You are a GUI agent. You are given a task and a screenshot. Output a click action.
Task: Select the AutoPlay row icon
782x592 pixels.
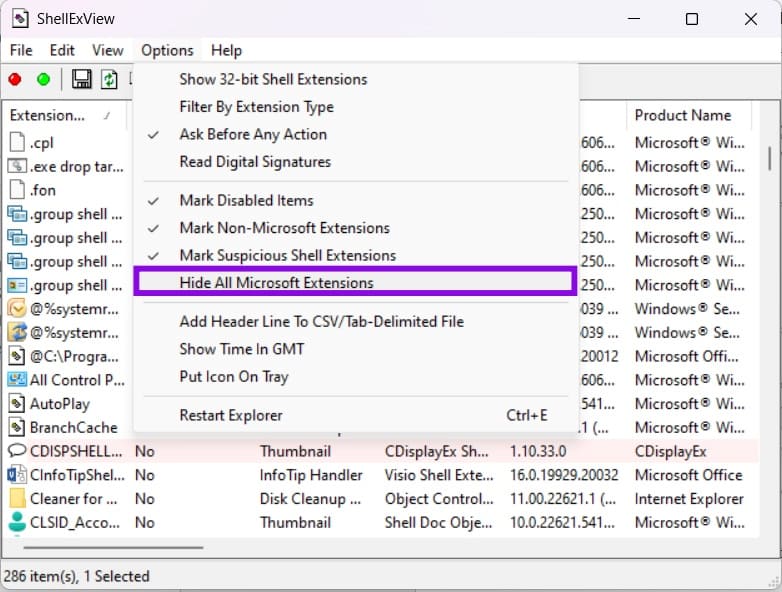pyautogui.click(x=17, y=403)
